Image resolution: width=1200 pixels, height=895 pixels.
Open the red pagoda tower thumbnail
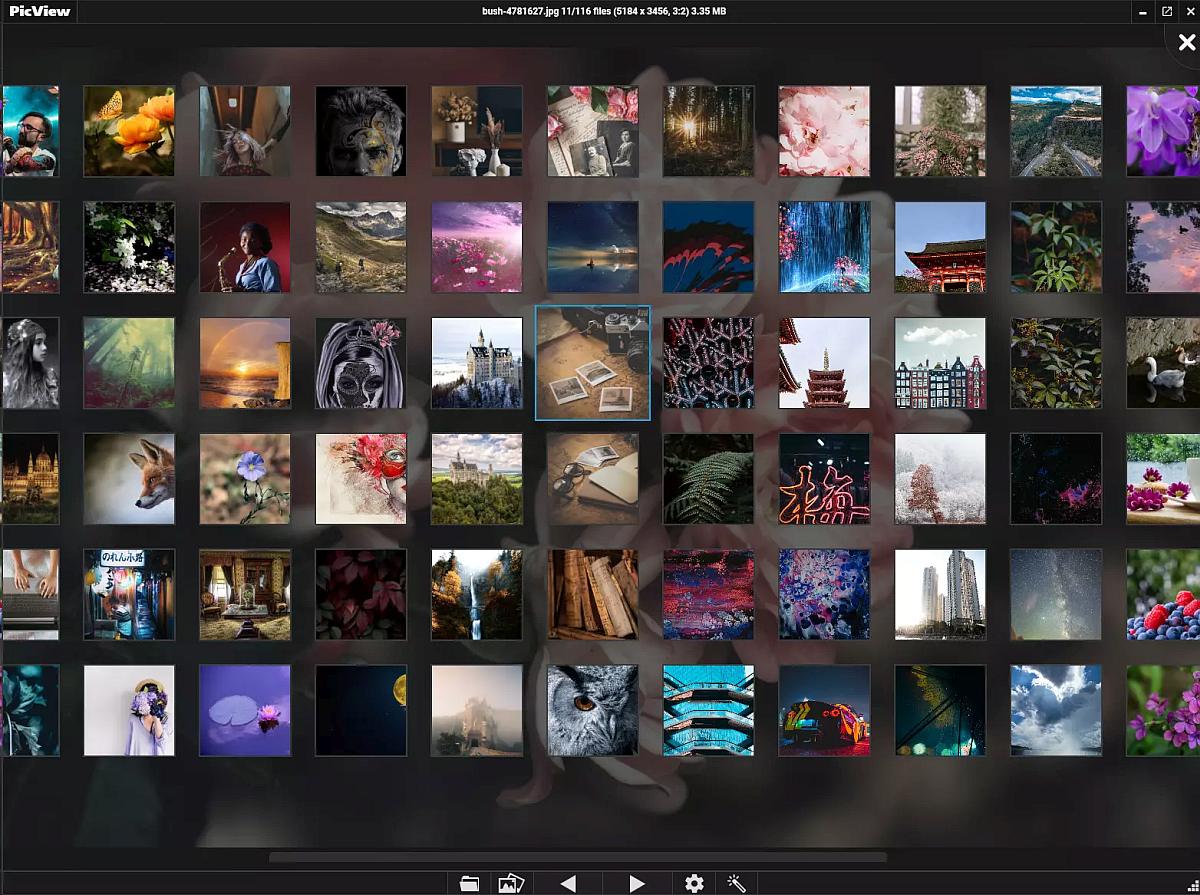point(825,363)
